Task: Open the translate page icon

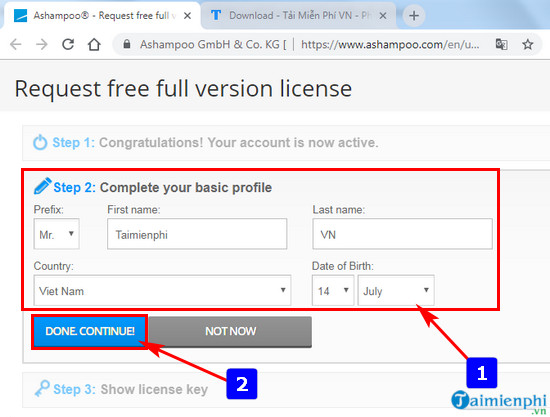Action: (x=501, y=45)
